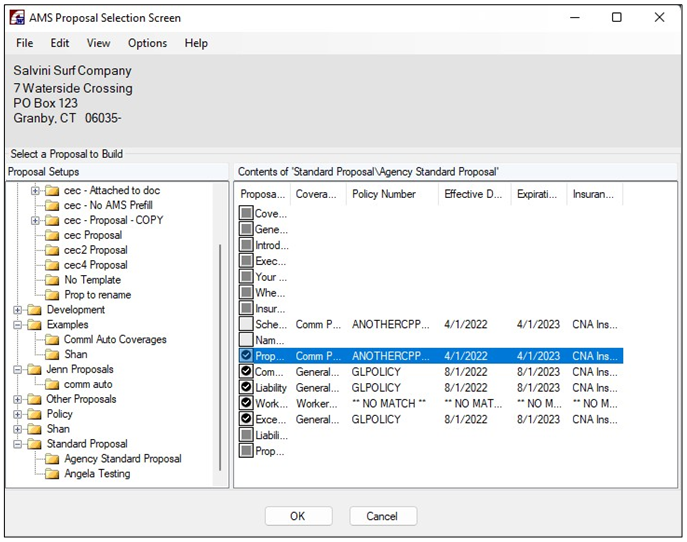Open the View menu
This screenshot has height=542, width=687.
(98, 43)
